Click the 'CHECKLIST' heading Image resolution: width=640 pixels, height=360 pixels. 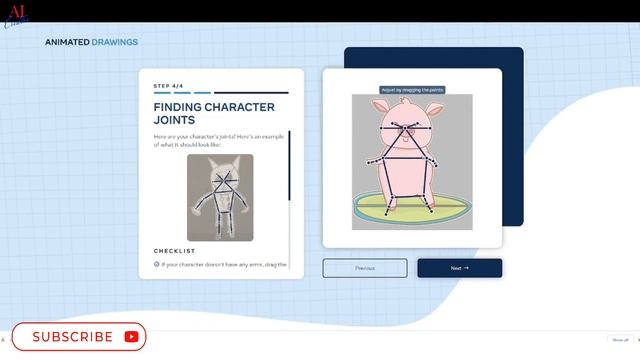[x=174, y=251]
